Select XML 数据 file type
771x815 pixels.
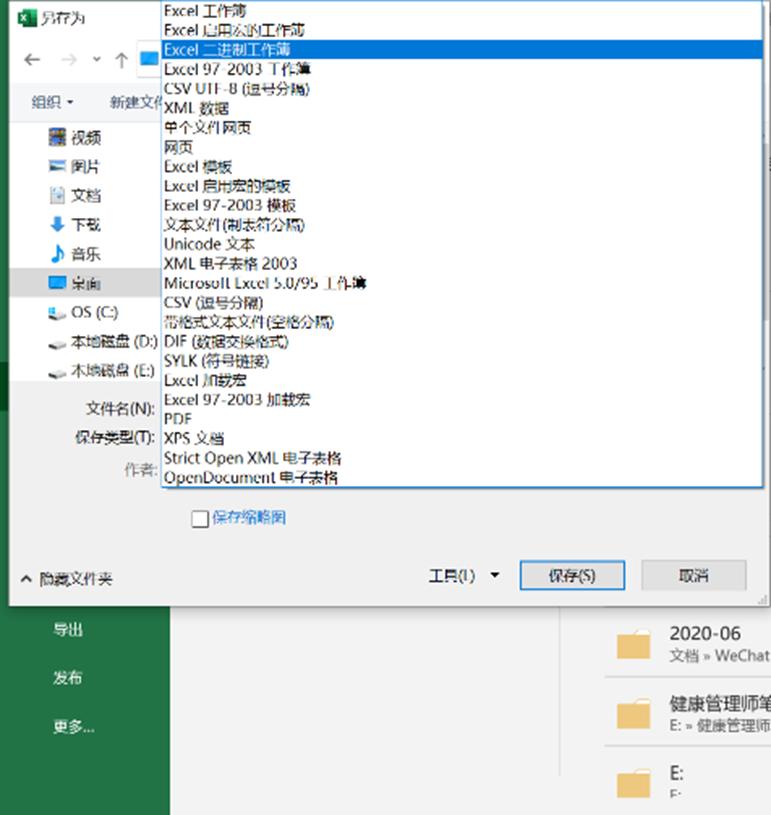pyautogui.click(x=462, y=108)
